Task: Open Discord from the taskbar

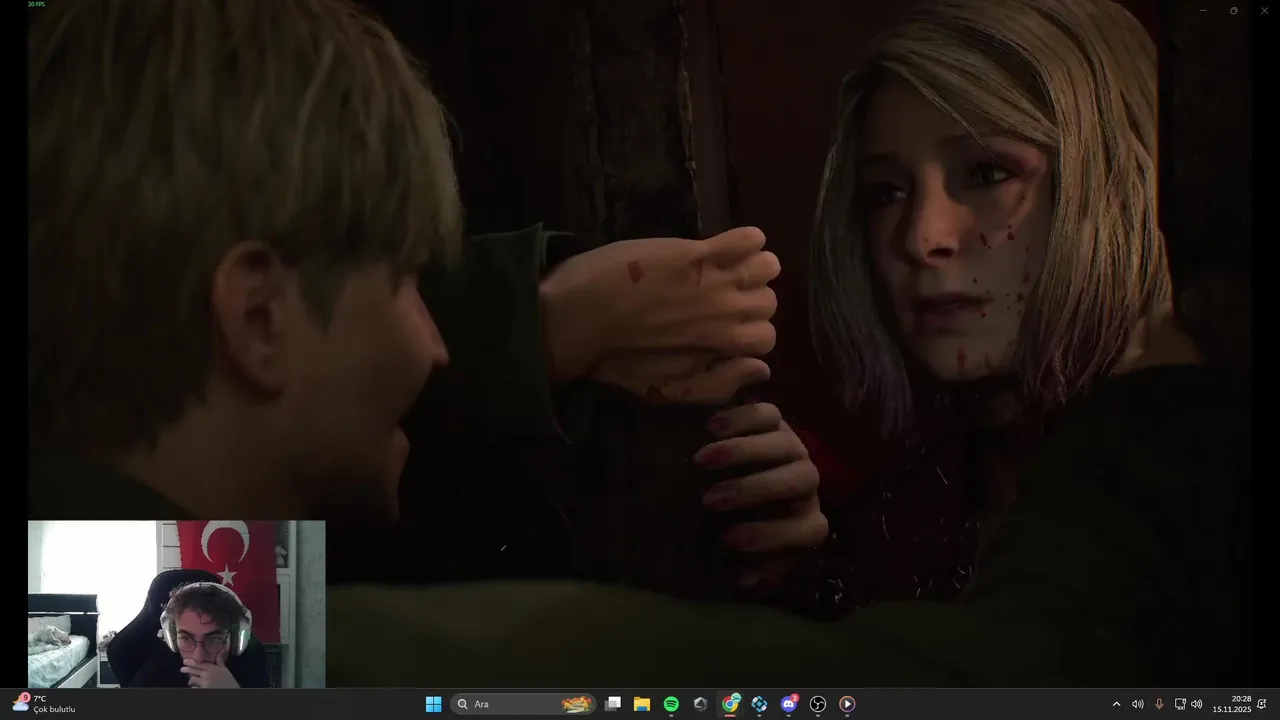Action: pyautogui.click(x=789, y=704)
